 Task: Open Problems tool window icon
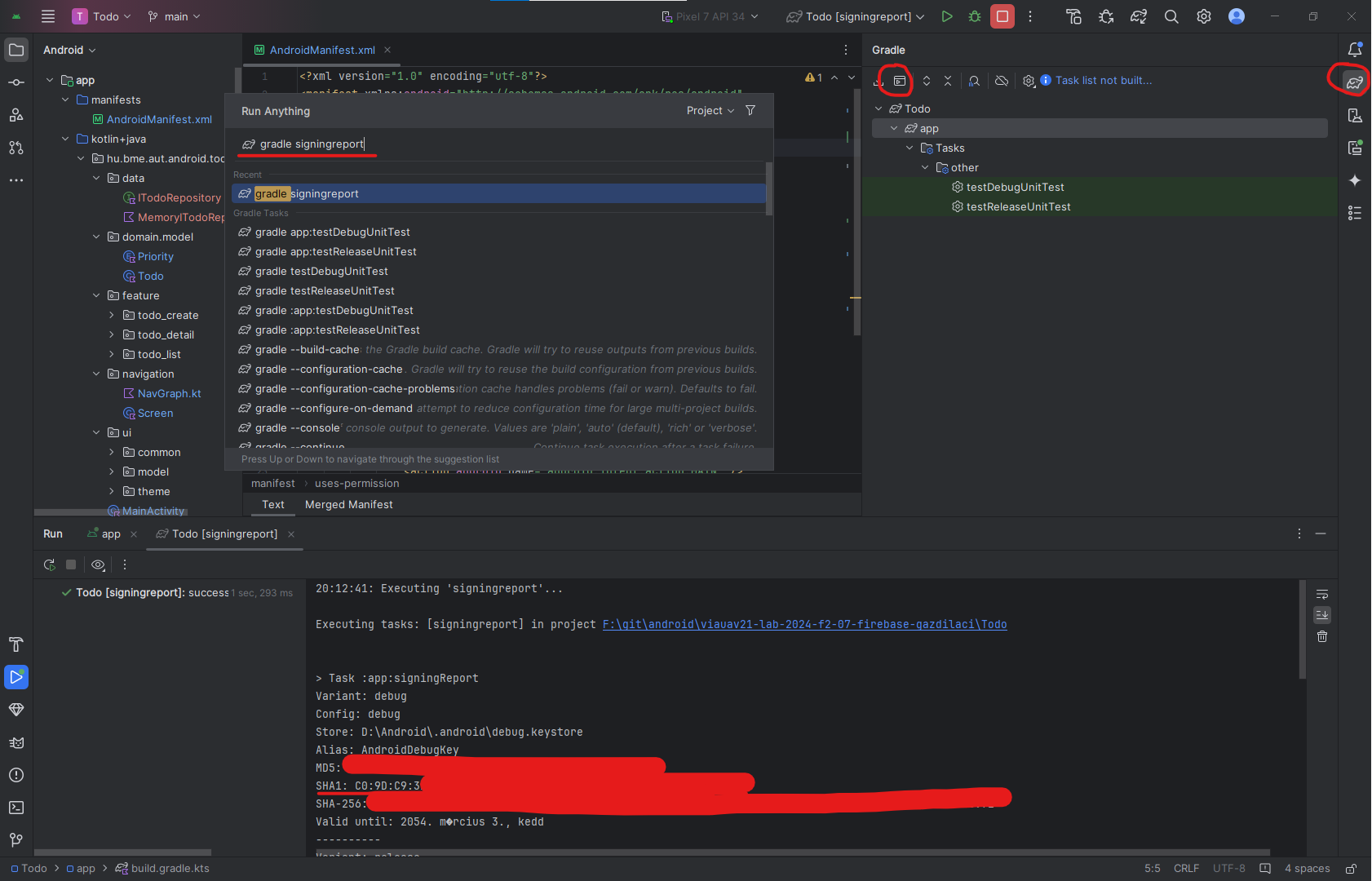pos(16,775)
